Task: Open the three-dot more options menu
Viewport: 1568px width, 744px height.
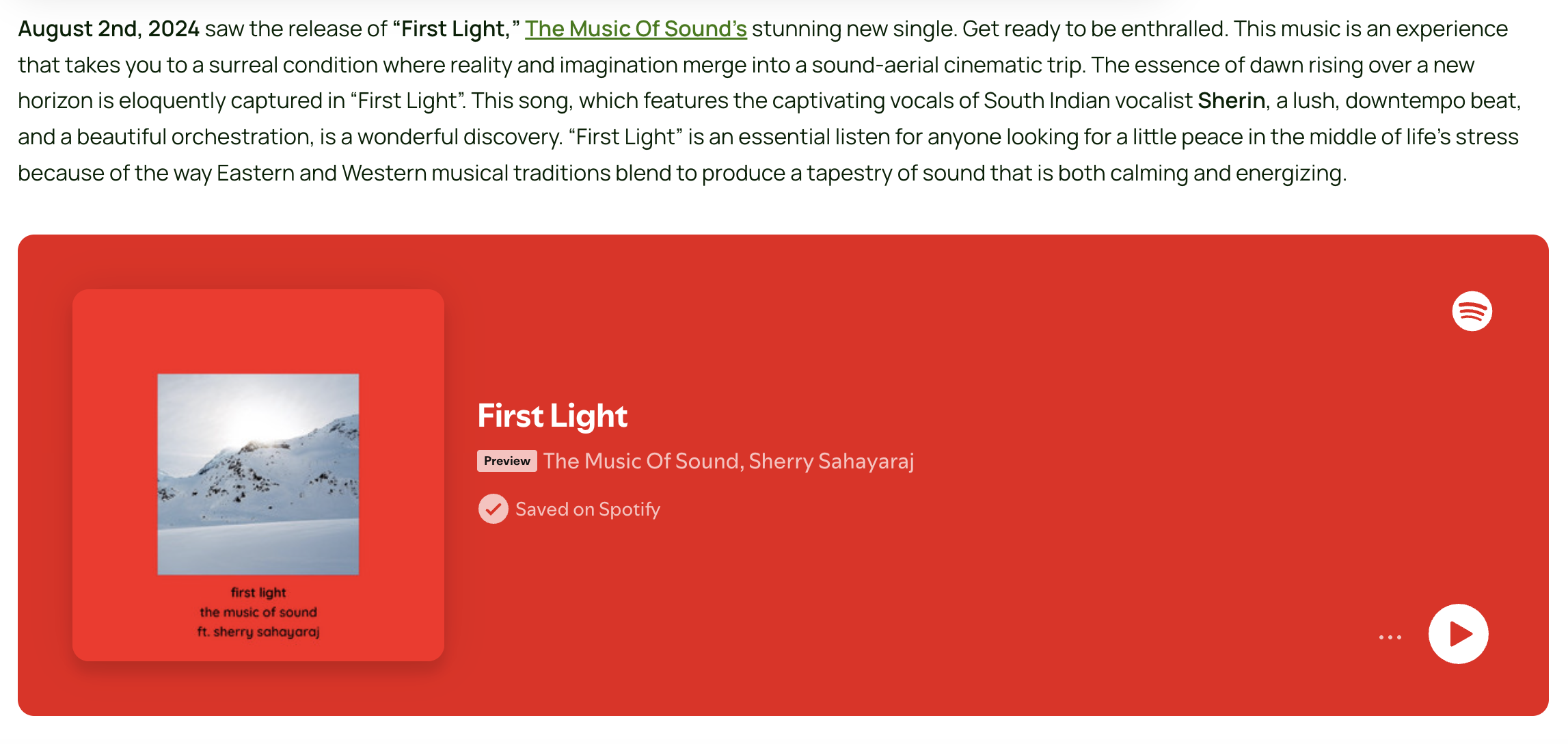Action: (1390, 637)
